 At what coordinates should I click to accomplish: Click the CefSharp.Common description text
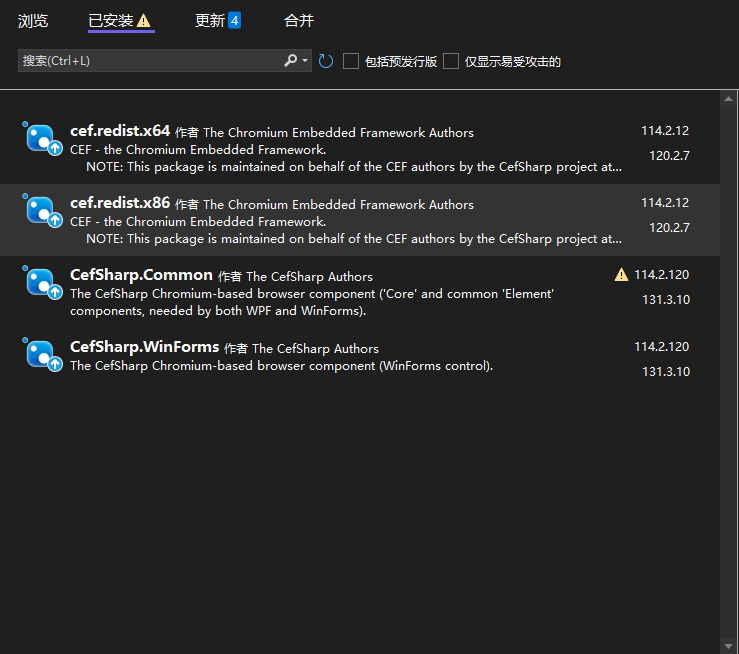click(312, 302)
